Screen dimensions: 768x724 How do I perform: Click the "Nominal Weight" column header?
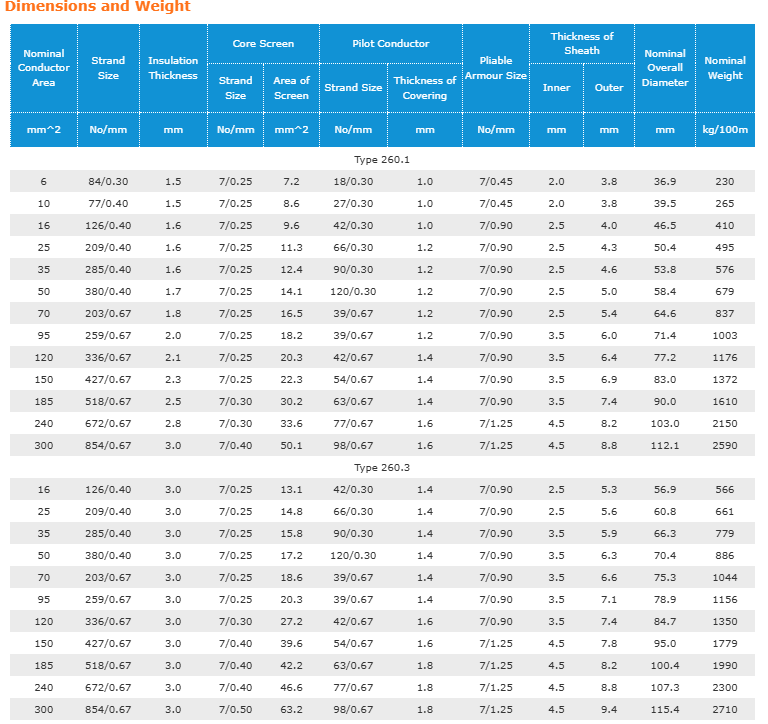(x=725, y=68)
